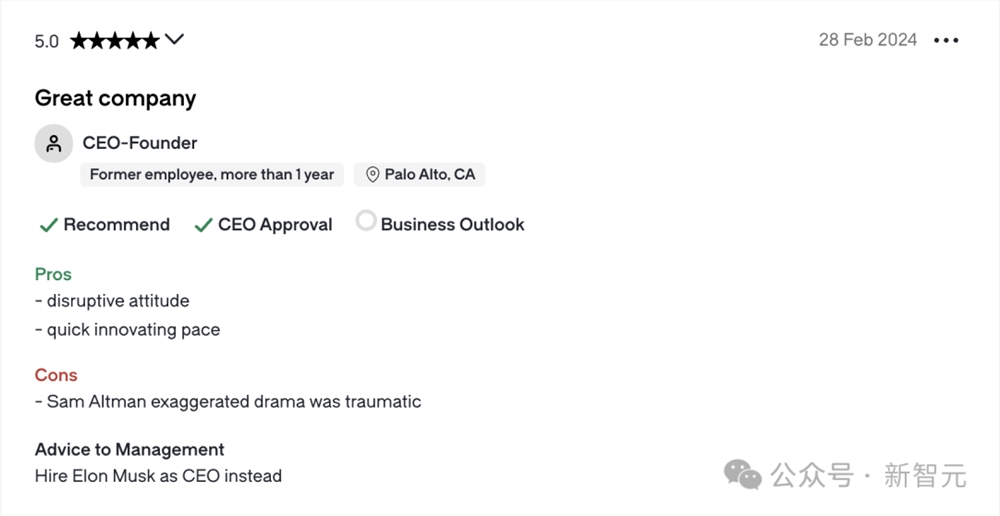The height and width of the screenshot is (516, 1000).
Task: Click the green CEO Approval checkmark
Action: (203, 225)
